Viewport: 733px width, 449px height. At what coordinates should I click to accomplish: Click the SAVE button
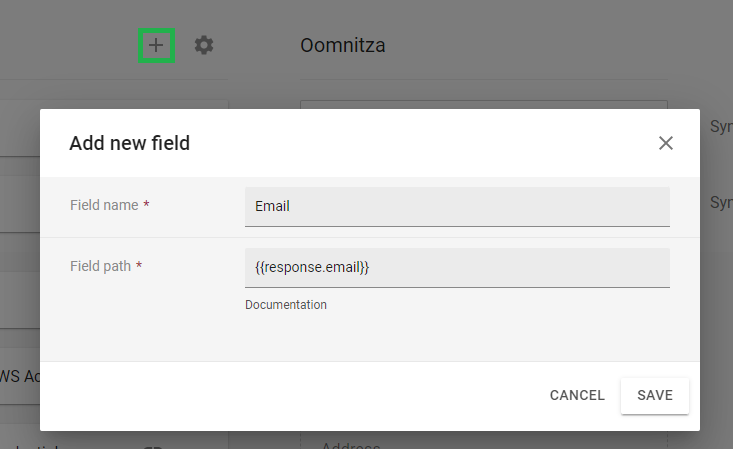tap(654, 396)
